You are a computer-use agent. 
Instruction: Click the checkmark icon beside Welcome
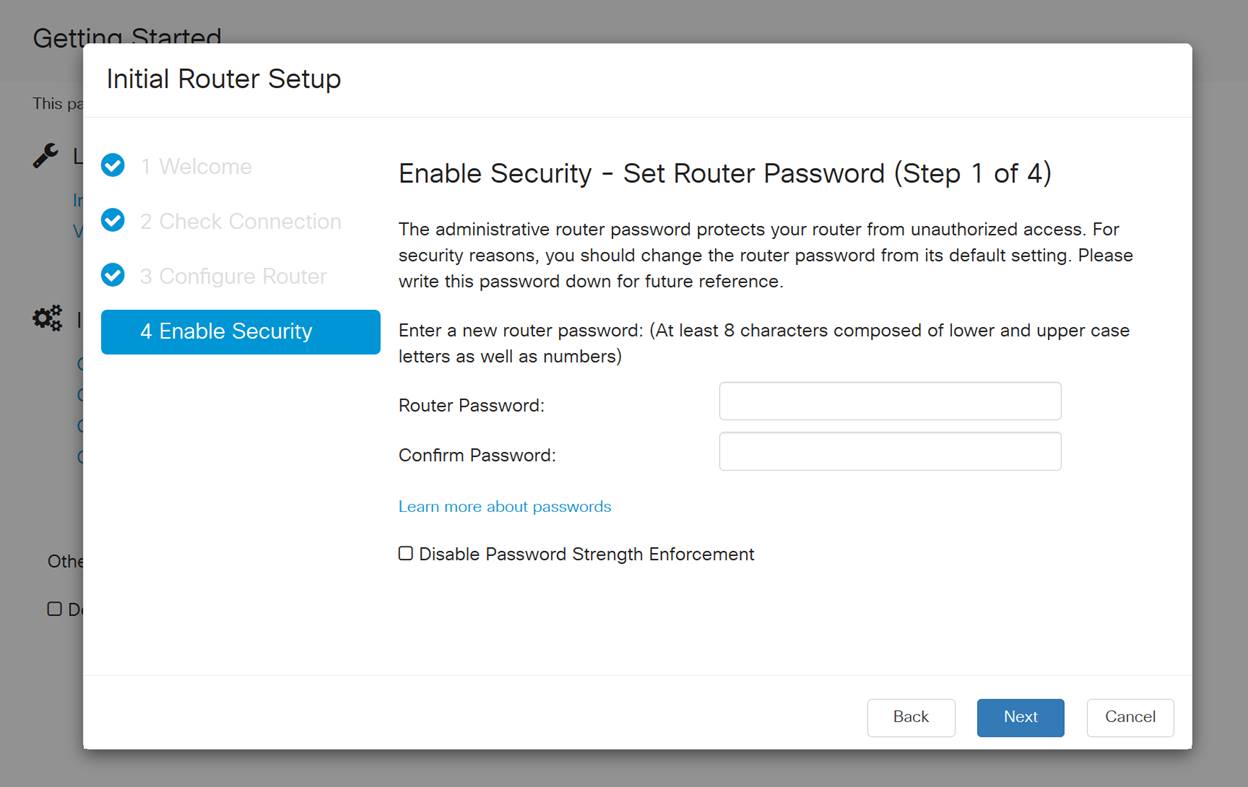click(113, 165)
